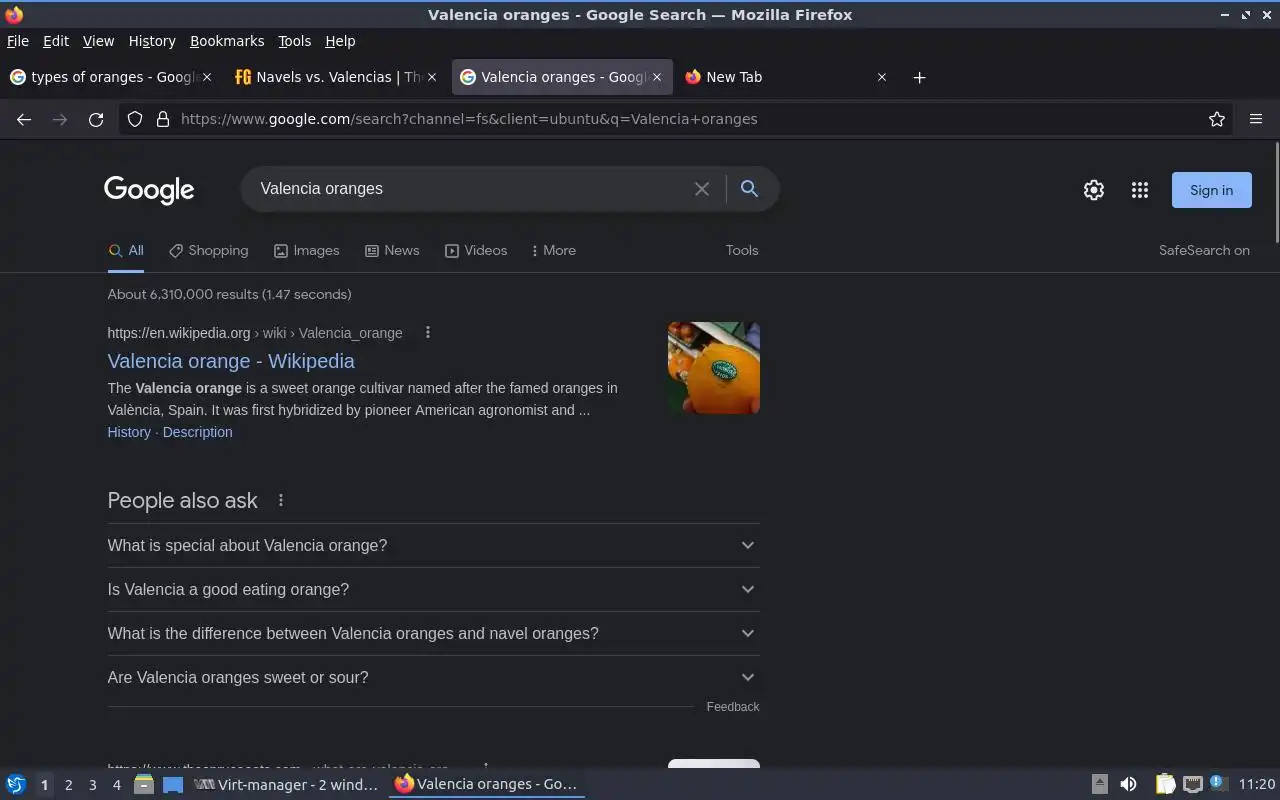Switch to workspace 2 in the taskbar

68,785
